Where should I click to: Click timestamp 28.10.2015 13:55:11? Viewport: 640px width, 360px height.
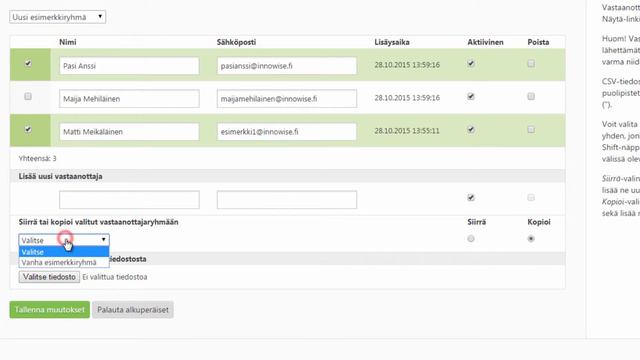[x=407, y=131]
